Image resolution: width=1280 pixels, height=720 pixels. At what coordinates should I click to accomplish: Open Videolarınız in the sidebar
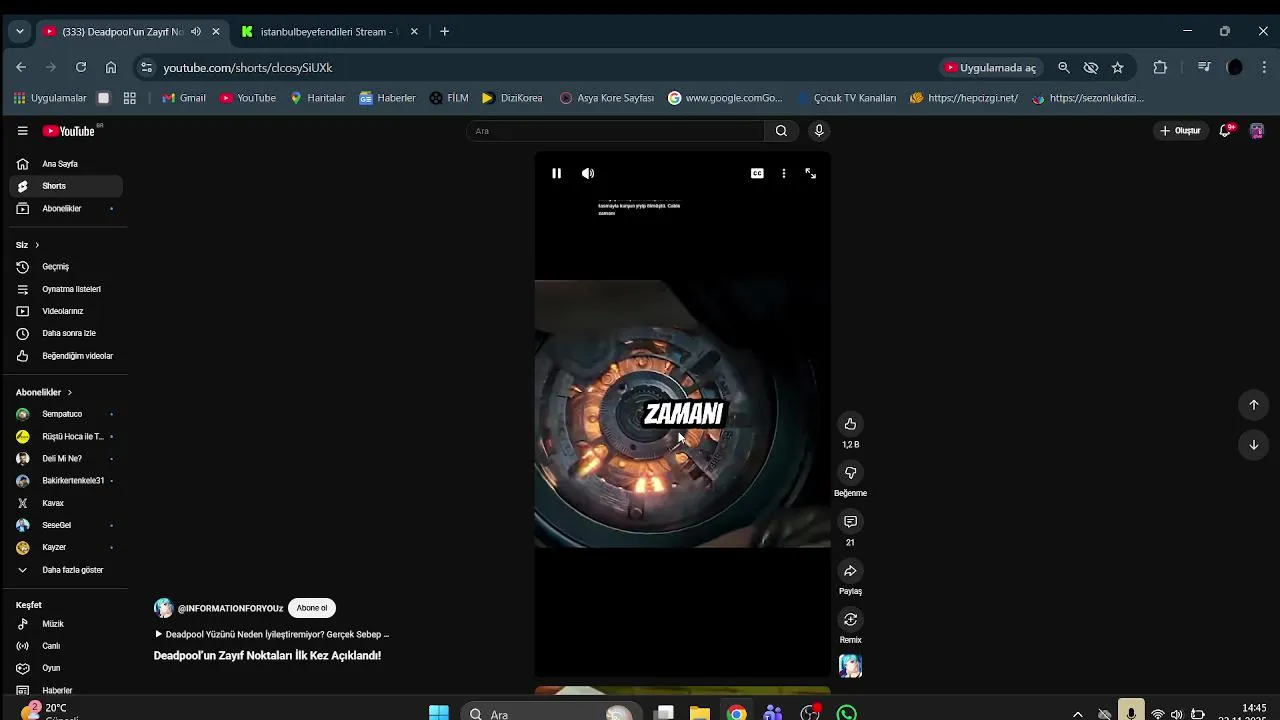click(66, 311)
